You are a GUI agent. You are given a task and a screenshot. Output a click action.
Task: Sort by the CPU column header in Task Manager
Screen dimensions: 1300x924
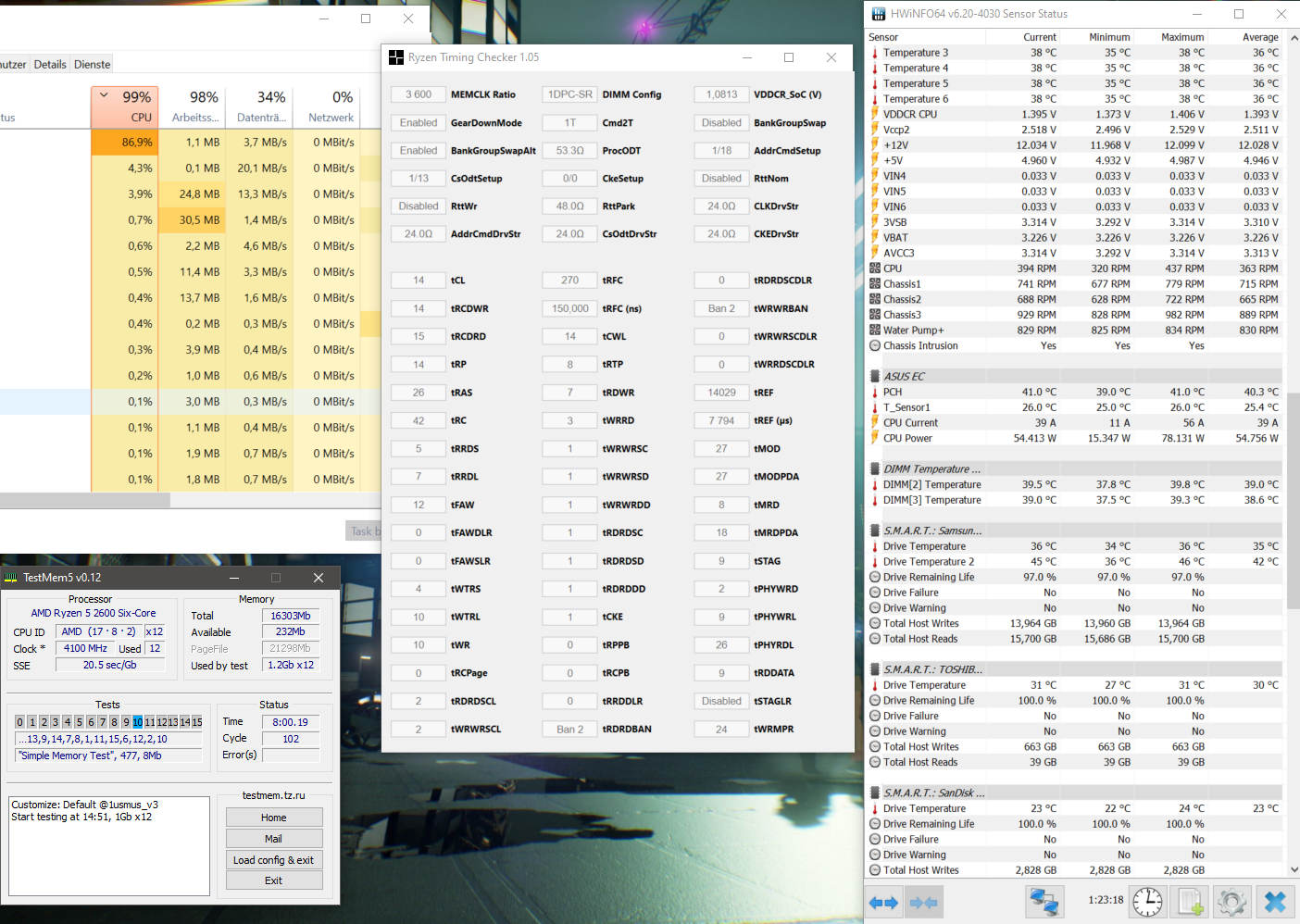pyautogui.click(x=125, y=106)
